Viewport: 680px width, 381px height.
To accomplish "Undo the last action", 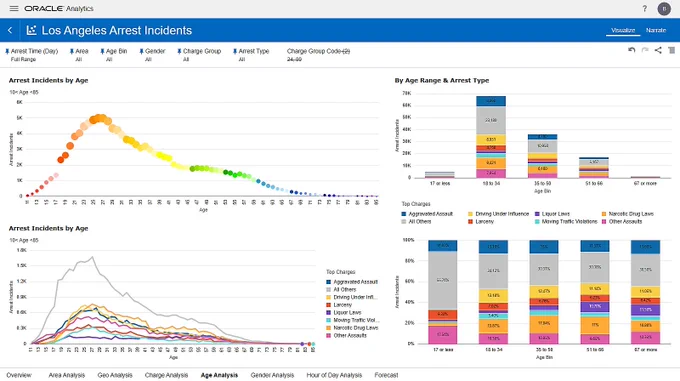I will pos(631,50).
